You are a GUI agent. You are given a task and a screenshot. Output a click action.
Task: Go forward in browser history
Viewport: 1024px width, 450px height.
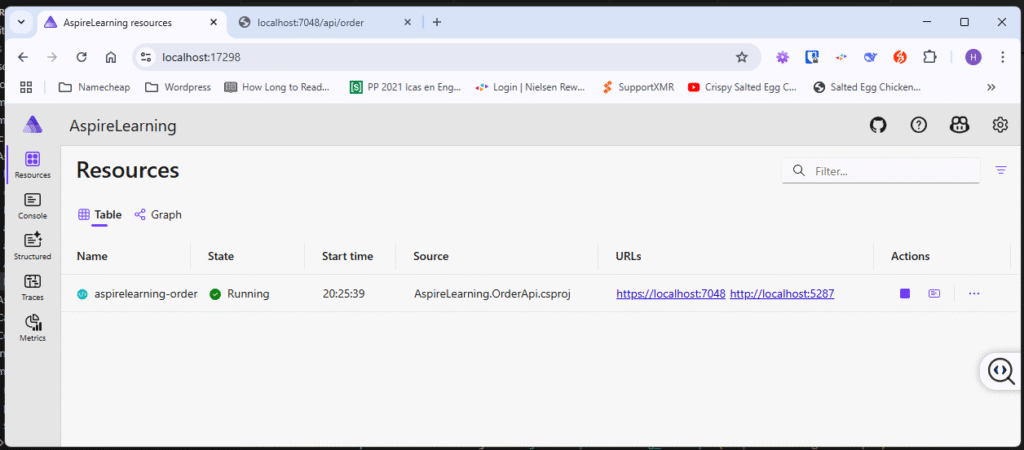click(x=52, y=57)
